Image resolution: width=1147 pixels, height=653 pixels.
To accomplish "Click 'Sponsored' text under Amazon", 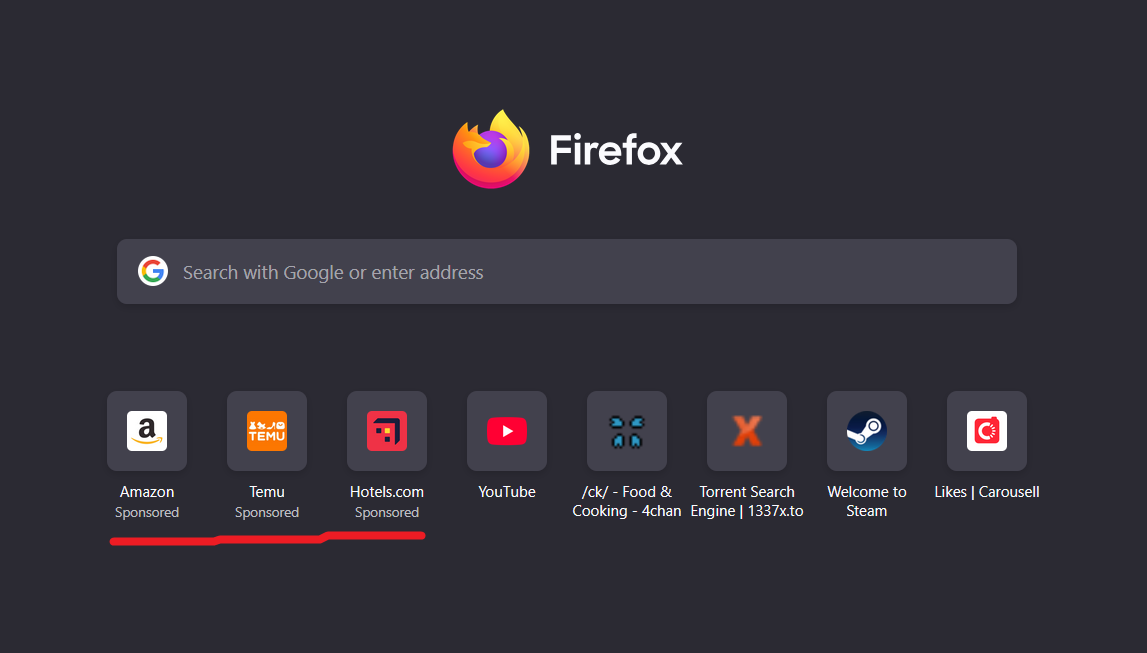I will 147,512.
